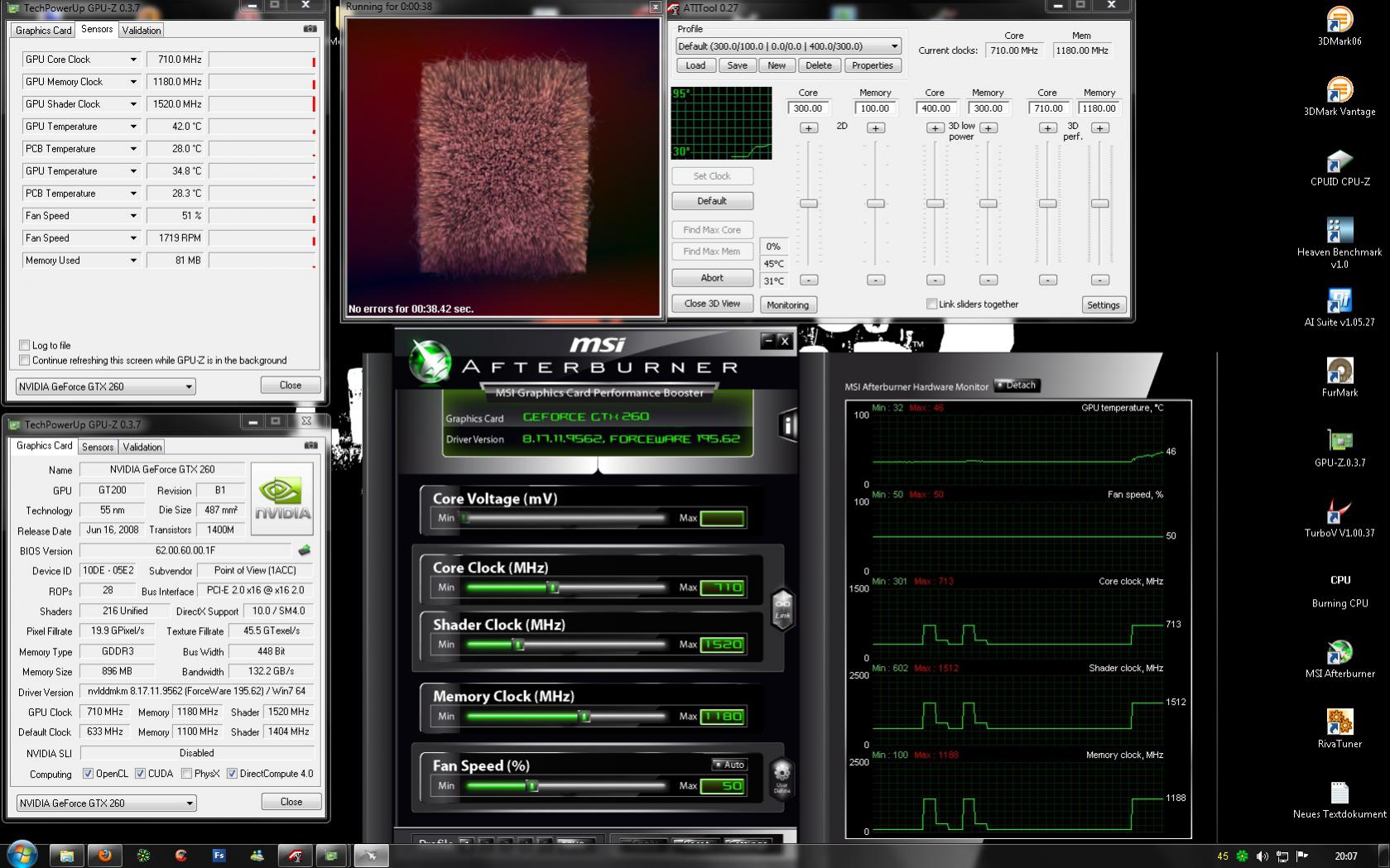Launch 3DMark Vantage from the desktop
The image size is (1390, 868).
(x=1339, y=96)
